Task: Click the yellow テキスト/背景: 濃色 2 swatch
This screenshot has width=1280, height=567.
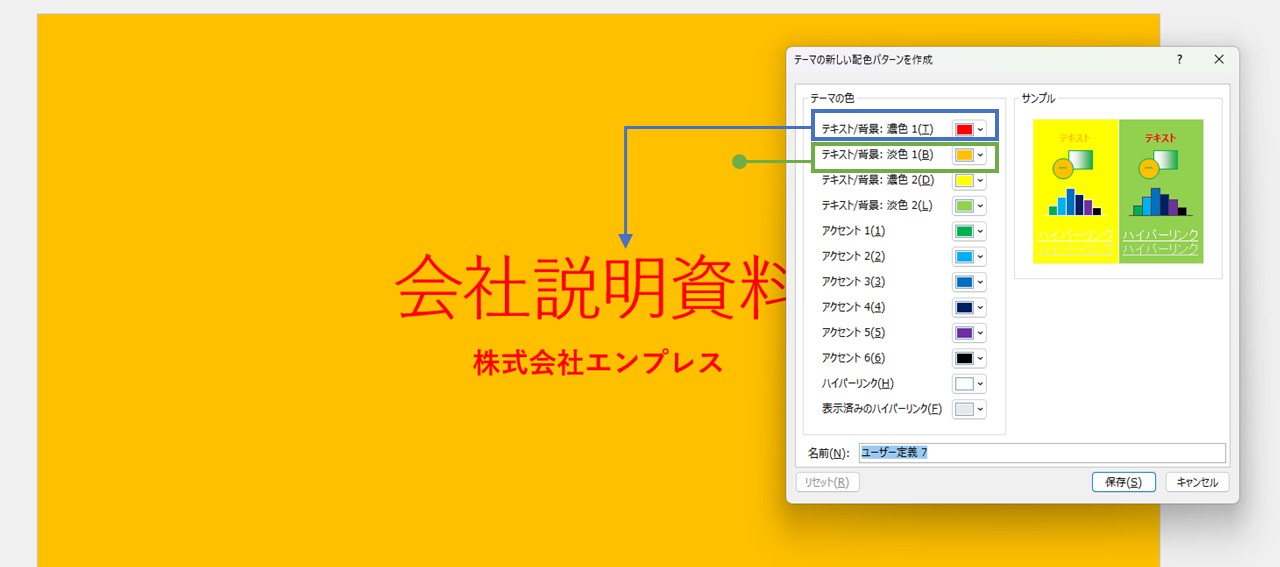Action: 964,181
